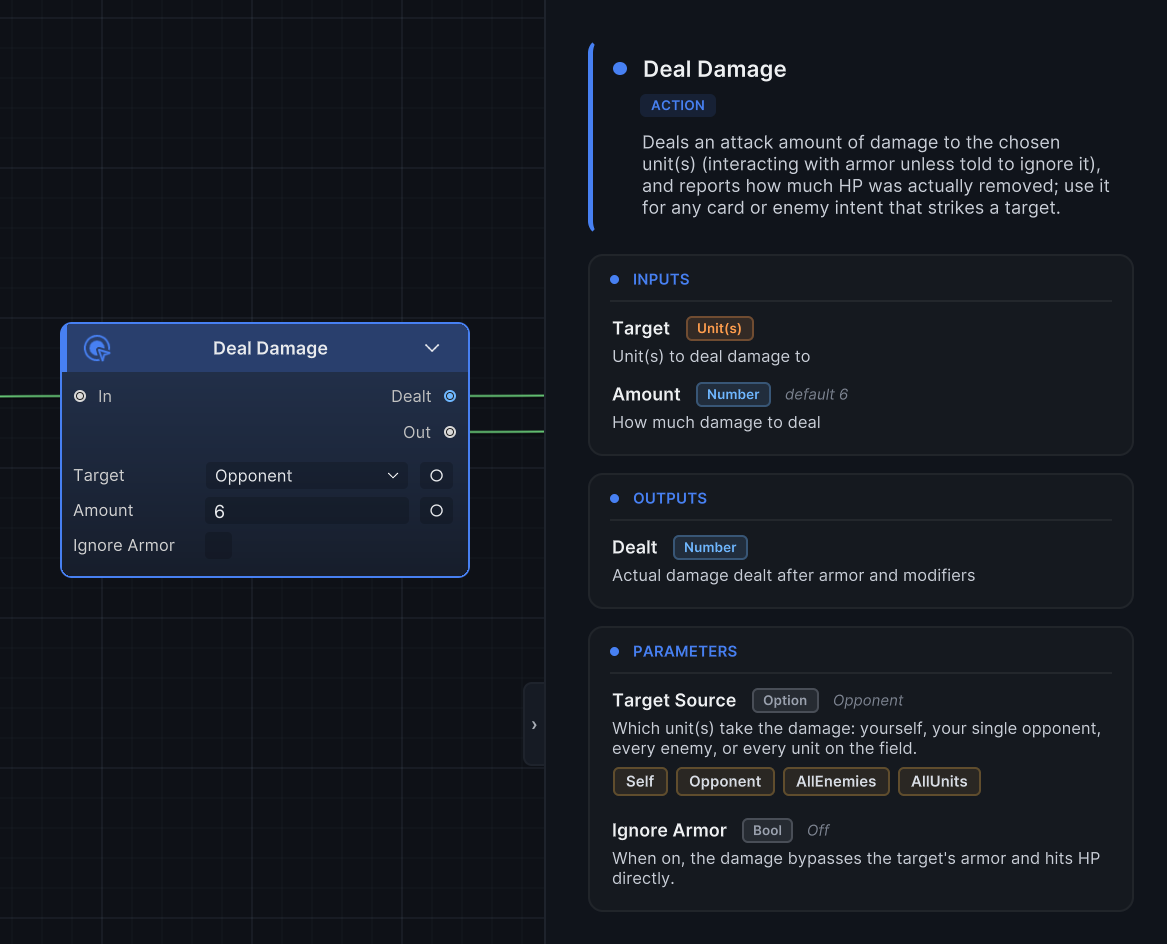This screenshot has height=944, width=1167.
Task: Click the italic 'Opponent' default value text
Action: coord(868,701)
